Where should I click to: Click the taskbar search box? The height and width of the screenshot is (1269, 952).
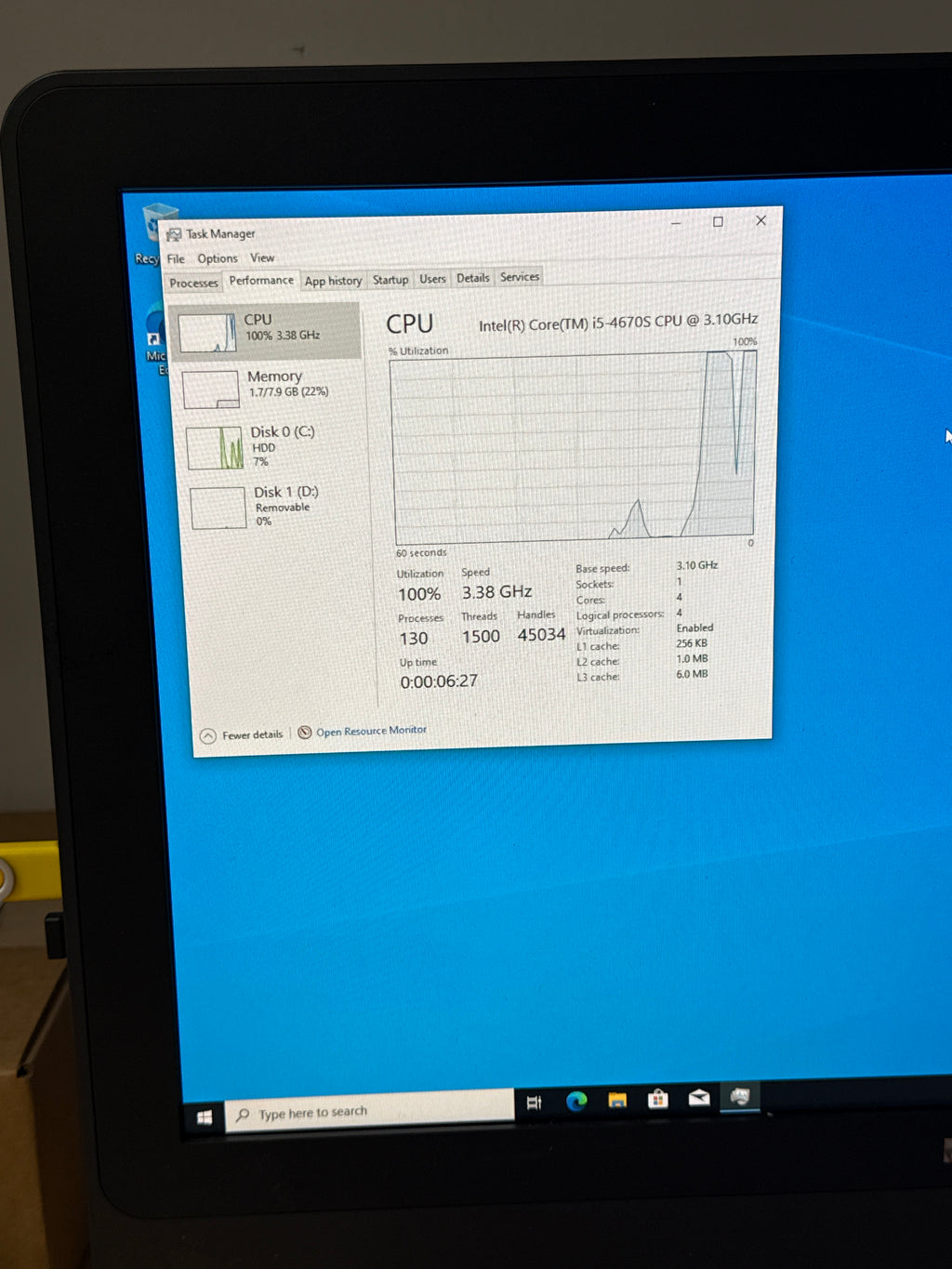369,1111
